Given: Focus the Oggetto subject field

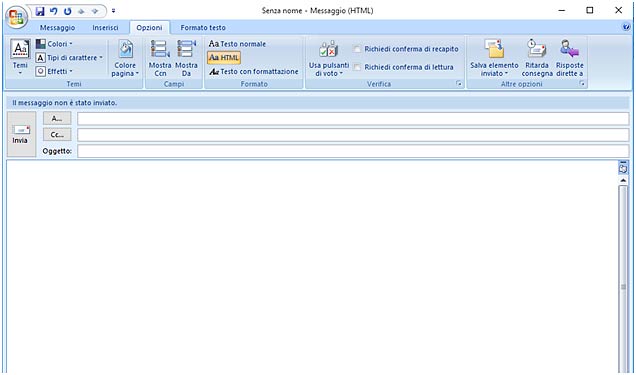Looking at the screenshot, I should coord(353,151).
